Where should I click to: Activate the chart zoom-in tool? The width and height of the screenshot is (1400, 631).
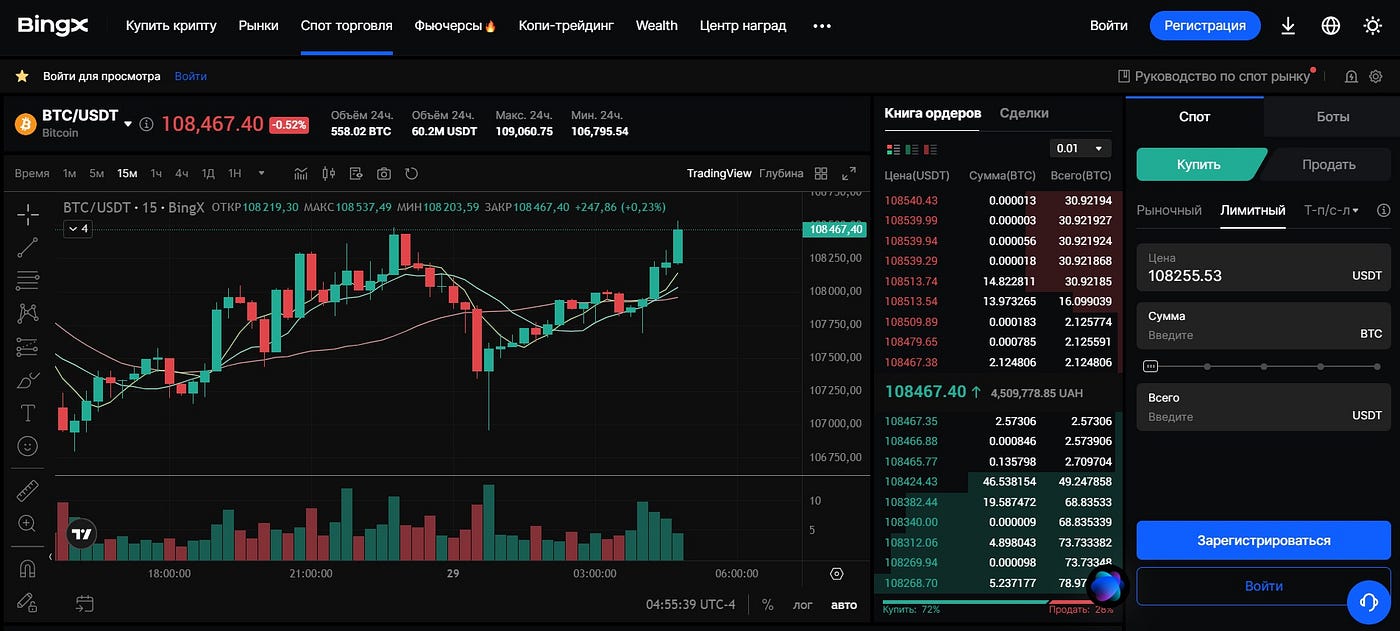pos(28,523)
